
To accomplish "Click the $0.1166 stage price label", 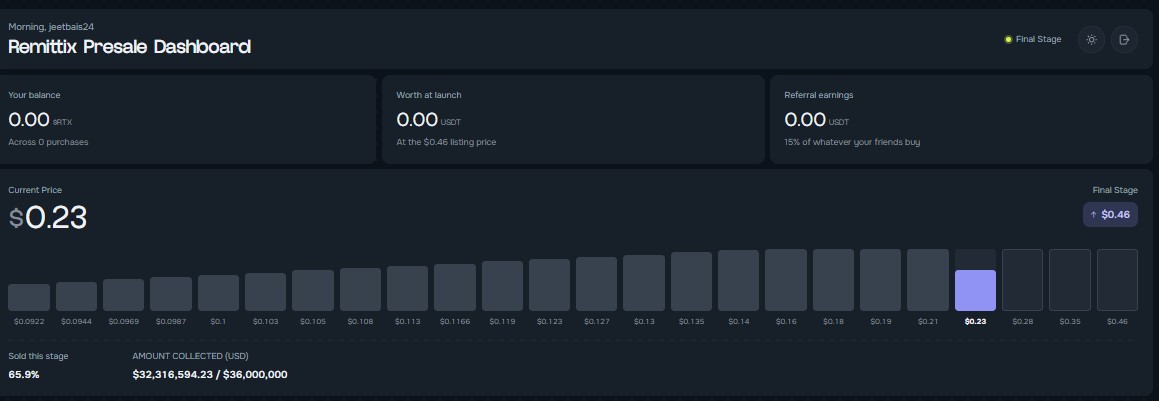I will click(455, 321).
